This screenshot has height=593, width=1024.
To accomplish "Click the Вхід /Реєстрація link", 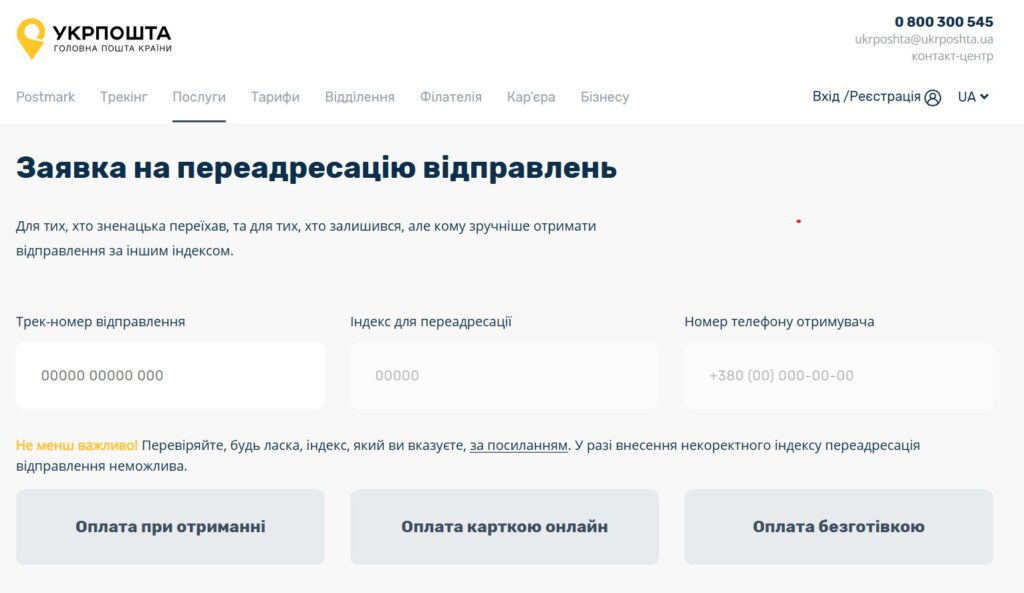I will pos(867,96).
